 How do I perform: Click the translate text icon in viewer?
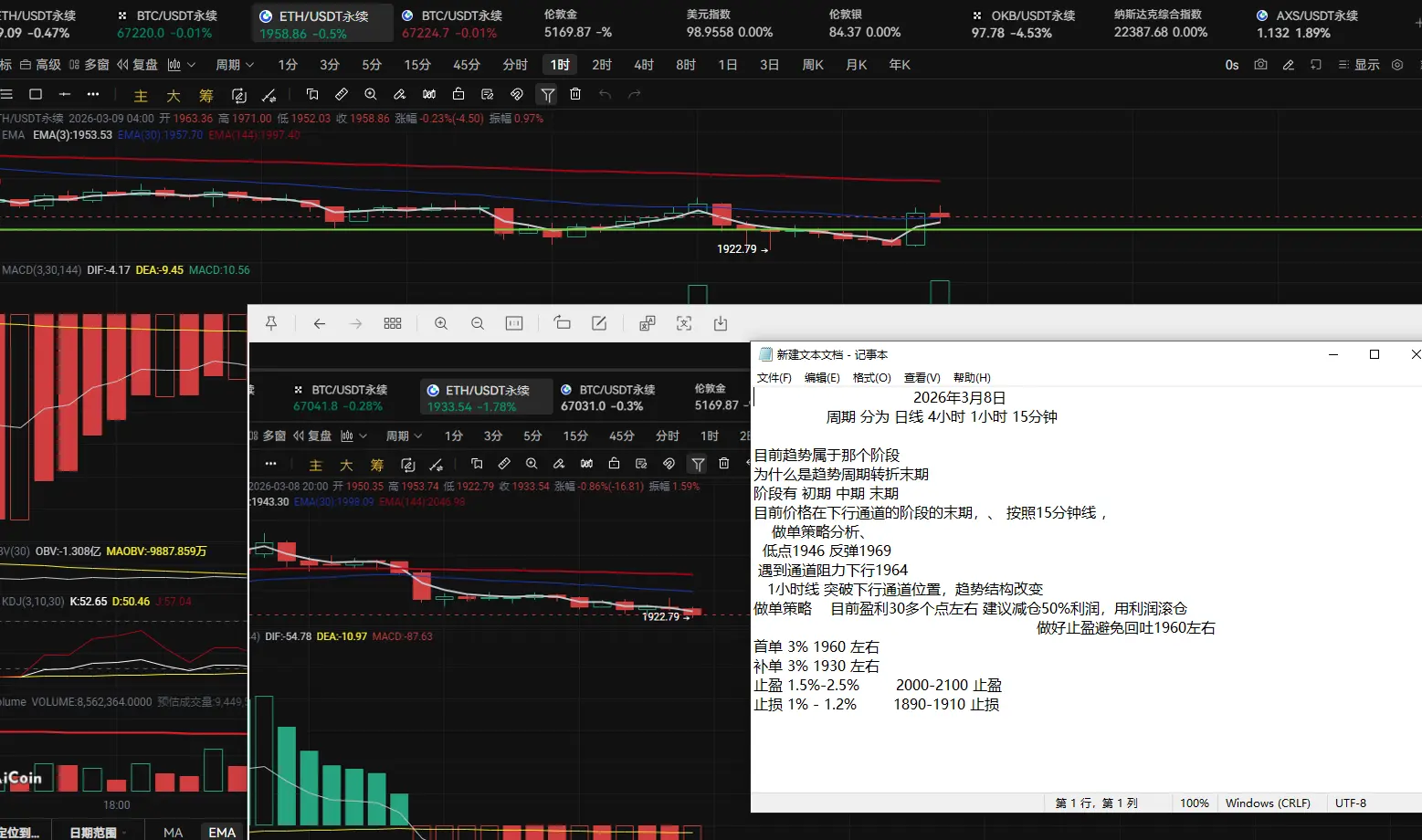click(648, 323)
